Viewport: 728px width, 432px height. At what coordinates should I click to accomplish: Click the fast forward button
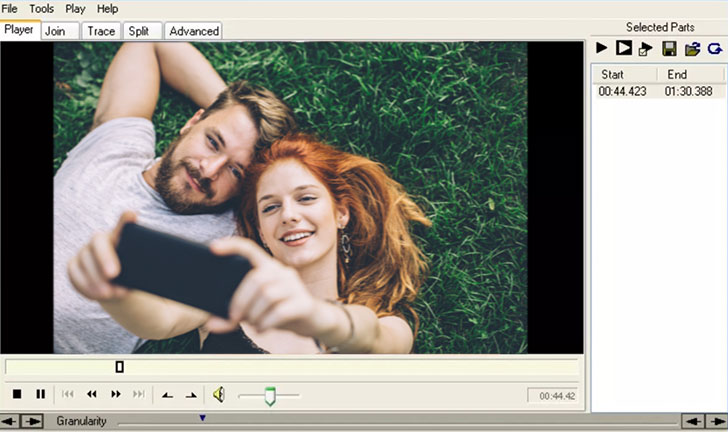tap(116, 394)
